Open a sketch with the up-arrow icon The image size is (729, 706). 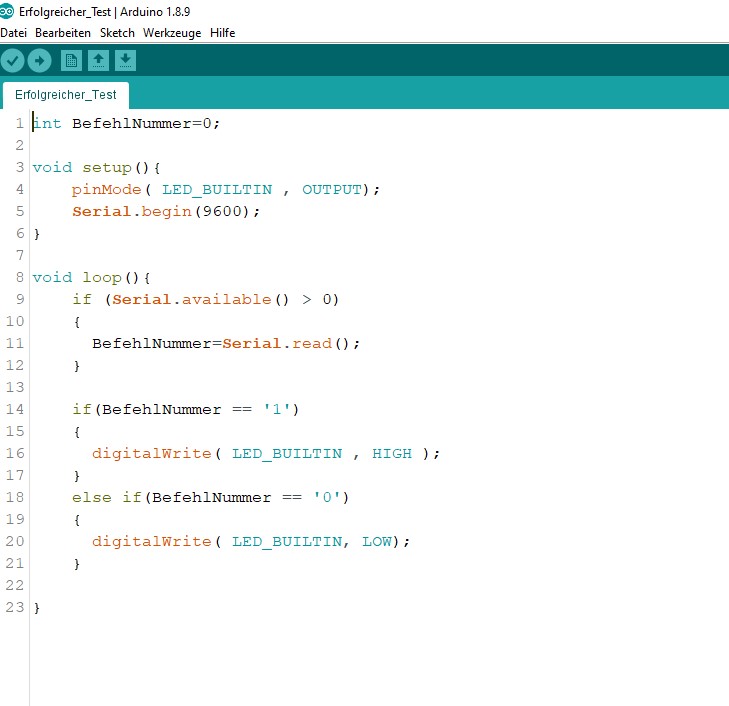(x=99, y=60)
